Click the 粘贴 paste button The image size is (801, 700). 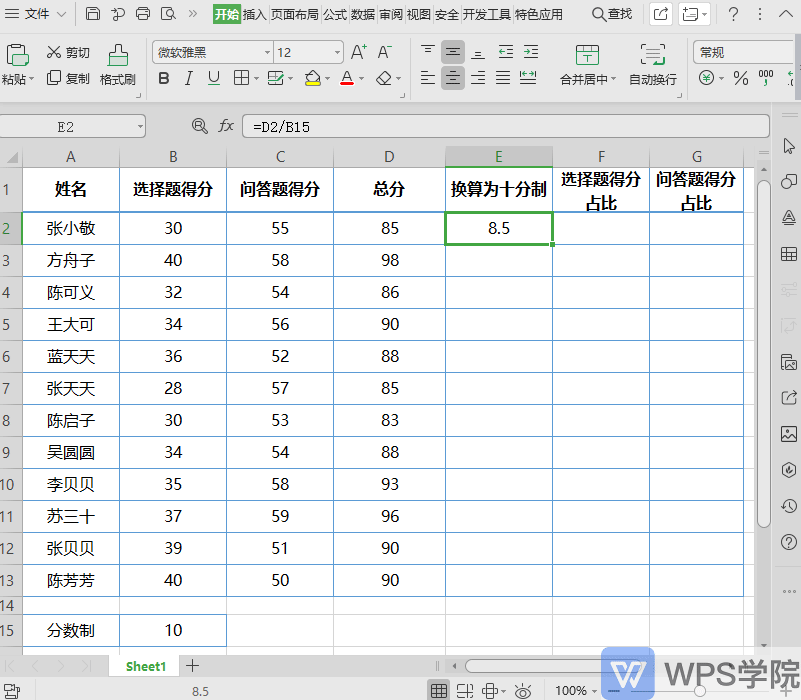pyautogui.click(x=18, y=62)
